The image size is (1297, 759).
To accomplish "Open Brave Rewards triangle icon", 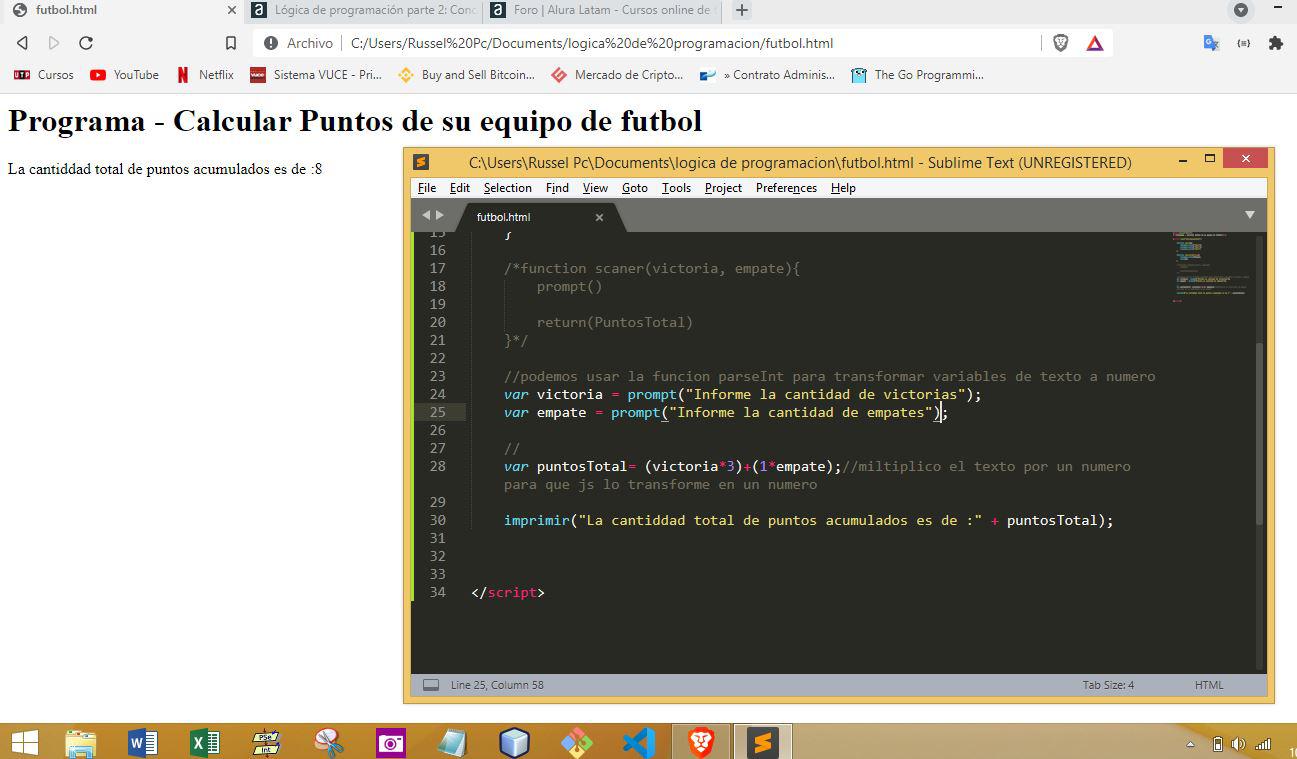I will (1095, 43).
